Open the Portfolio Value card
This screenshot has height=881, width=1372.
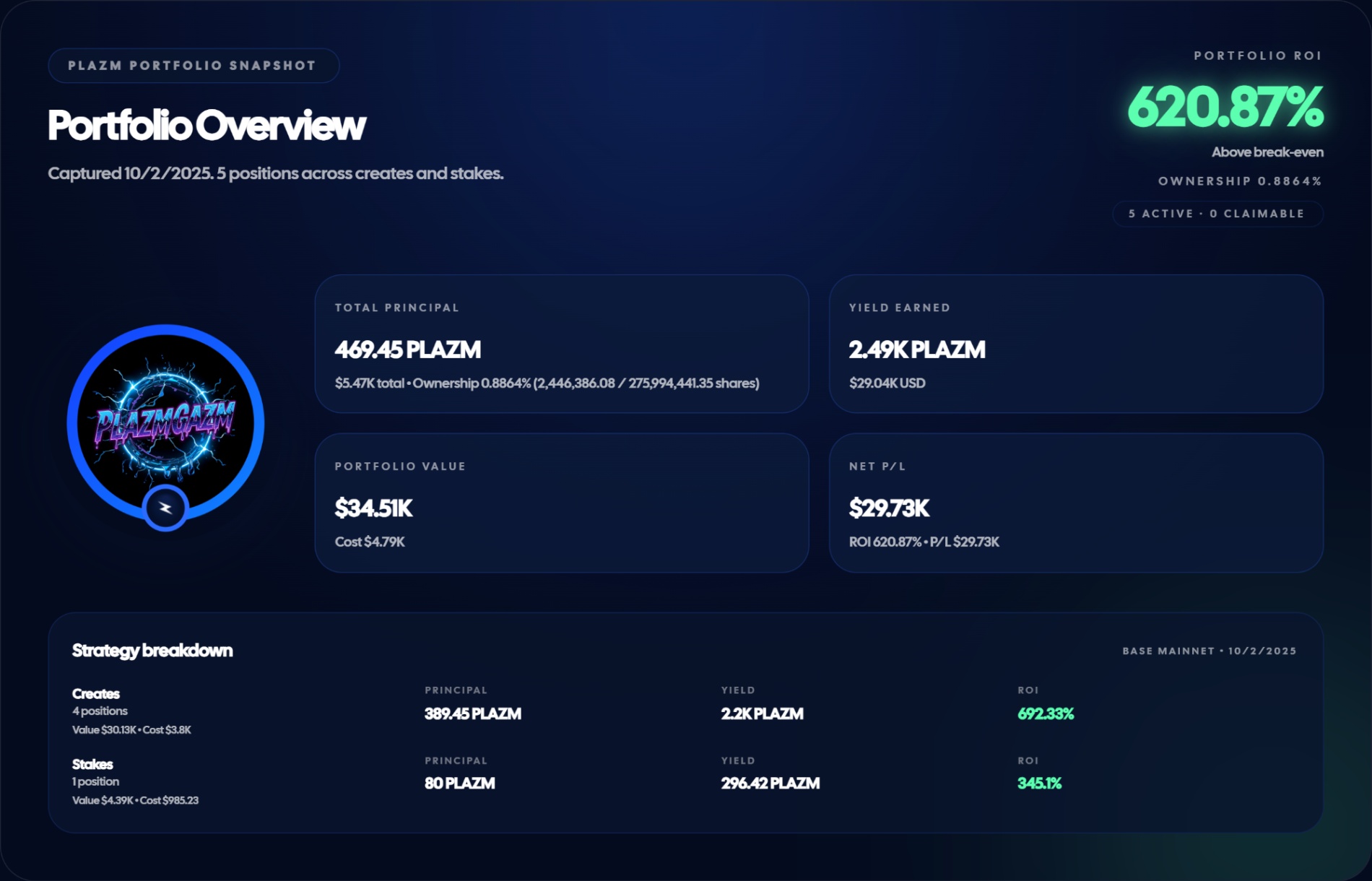[x=561, y=503]
